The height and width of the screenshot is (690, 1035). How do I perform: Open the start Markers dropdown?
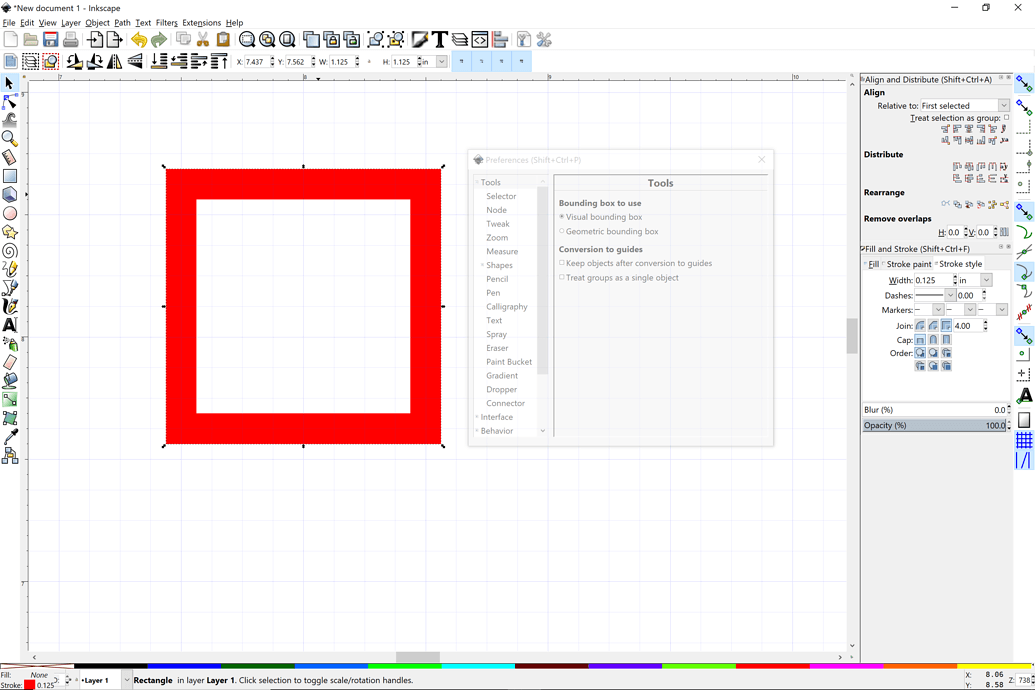(x=929, y=310)
